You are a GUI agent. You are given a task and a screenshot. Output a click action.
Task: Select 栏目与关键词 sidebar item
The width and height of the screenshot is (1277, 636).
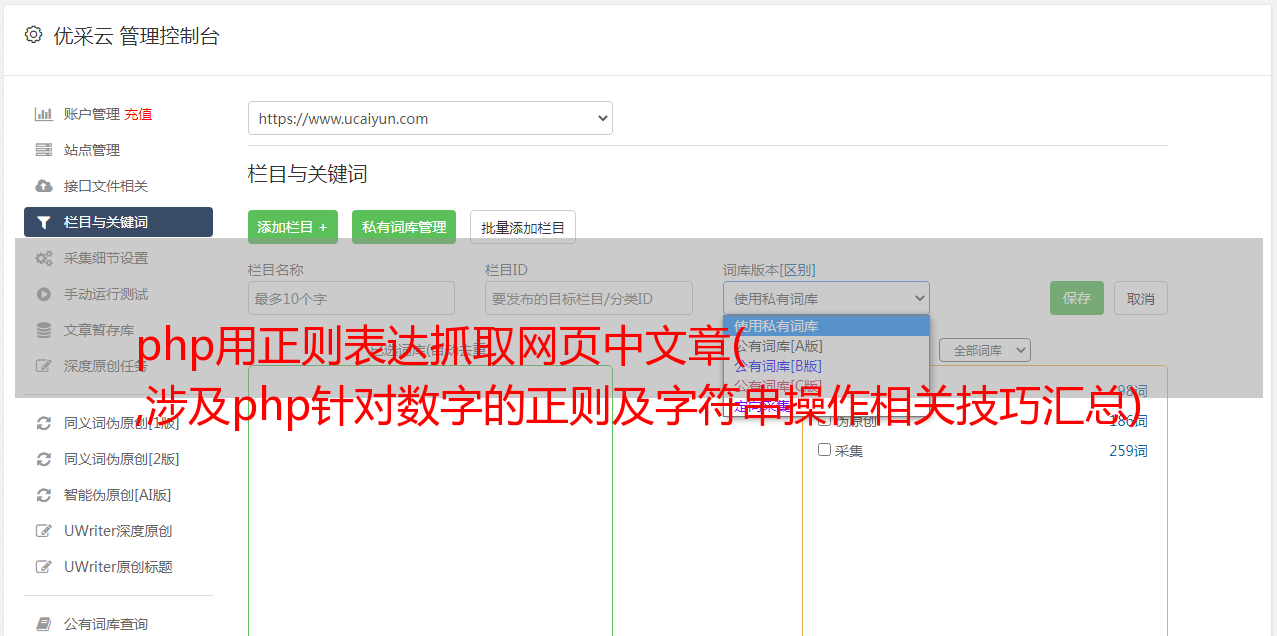pos(118,222)
